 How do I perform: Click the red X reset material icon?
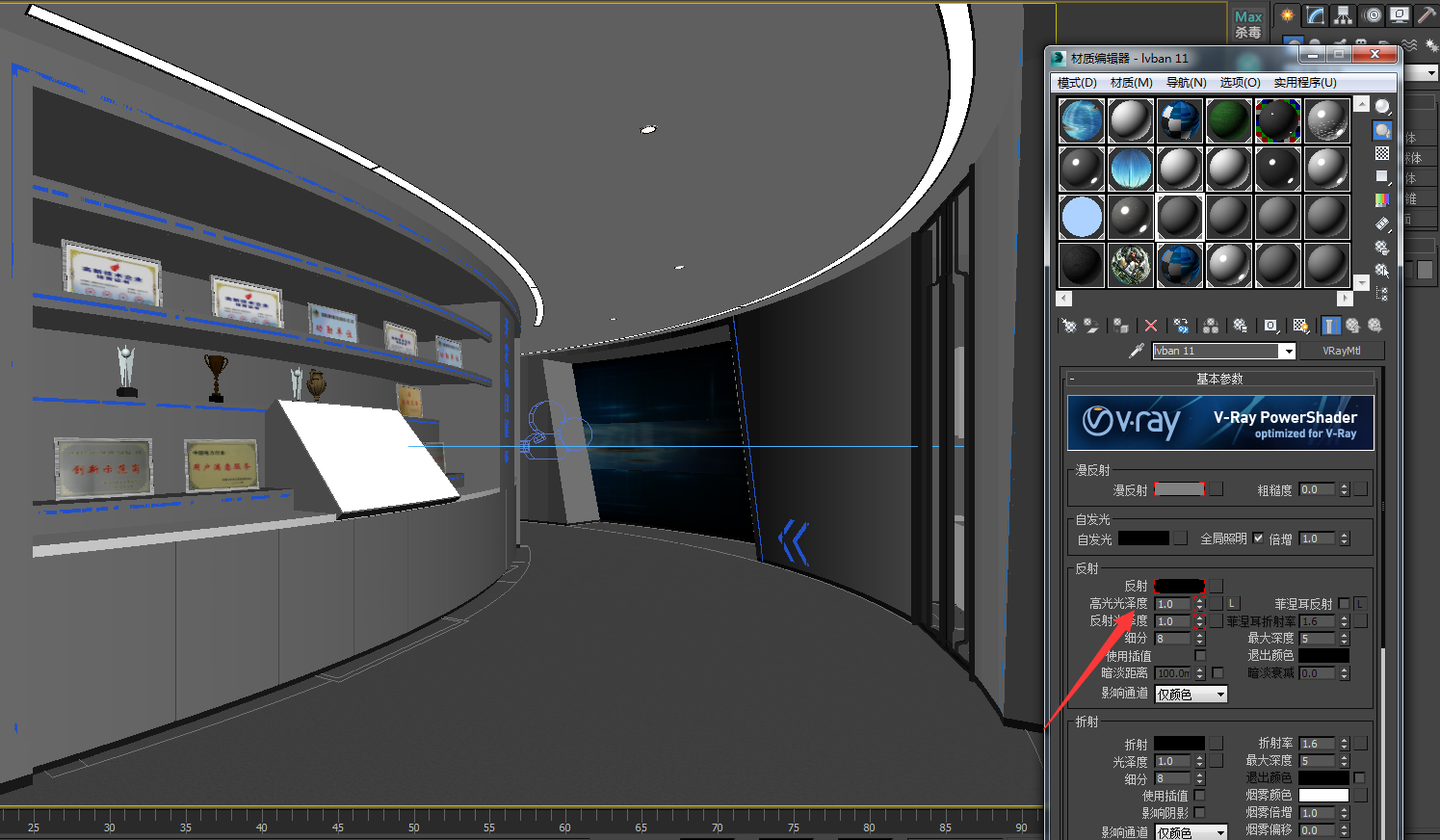tap(1151, 325)
